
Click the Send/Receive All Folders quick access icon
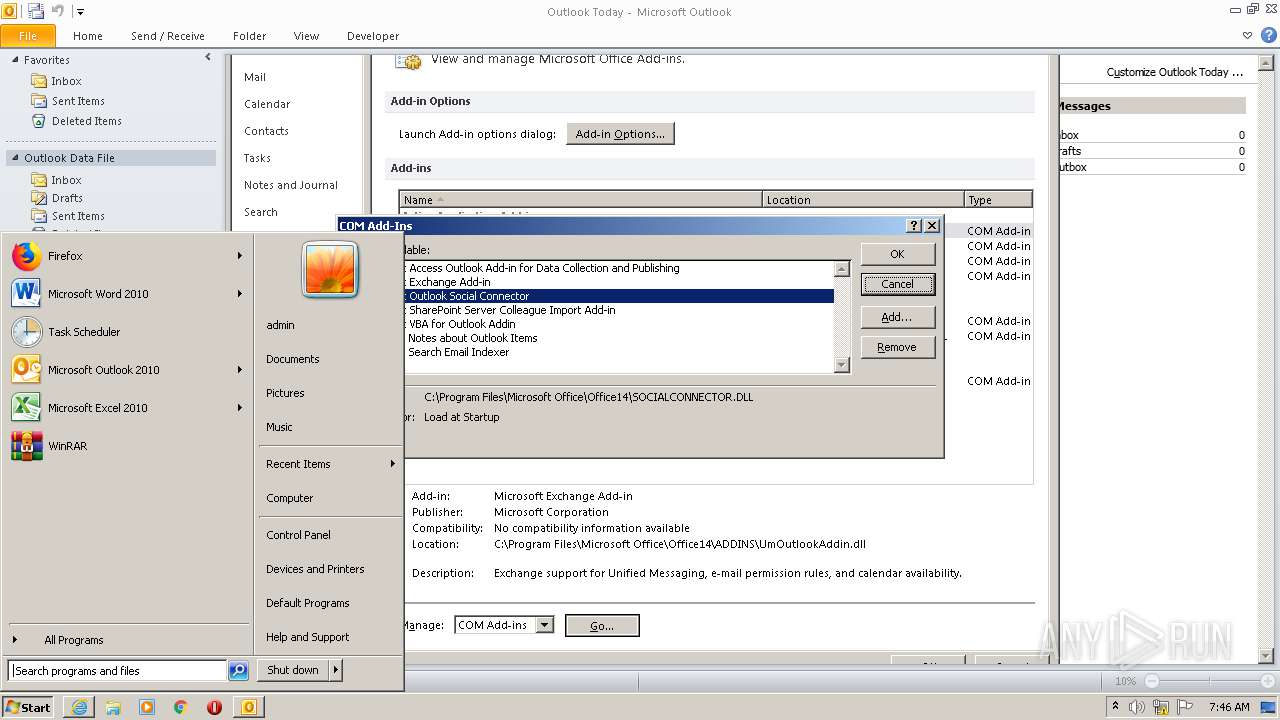[x=36, y=11]
